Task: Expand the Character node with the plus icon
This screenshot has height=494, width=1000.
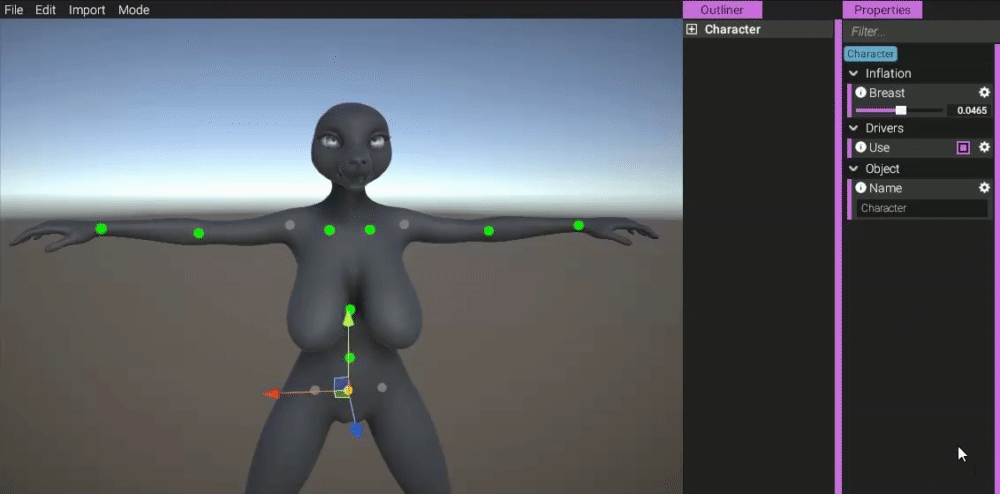Action: [x=691, y=29]
